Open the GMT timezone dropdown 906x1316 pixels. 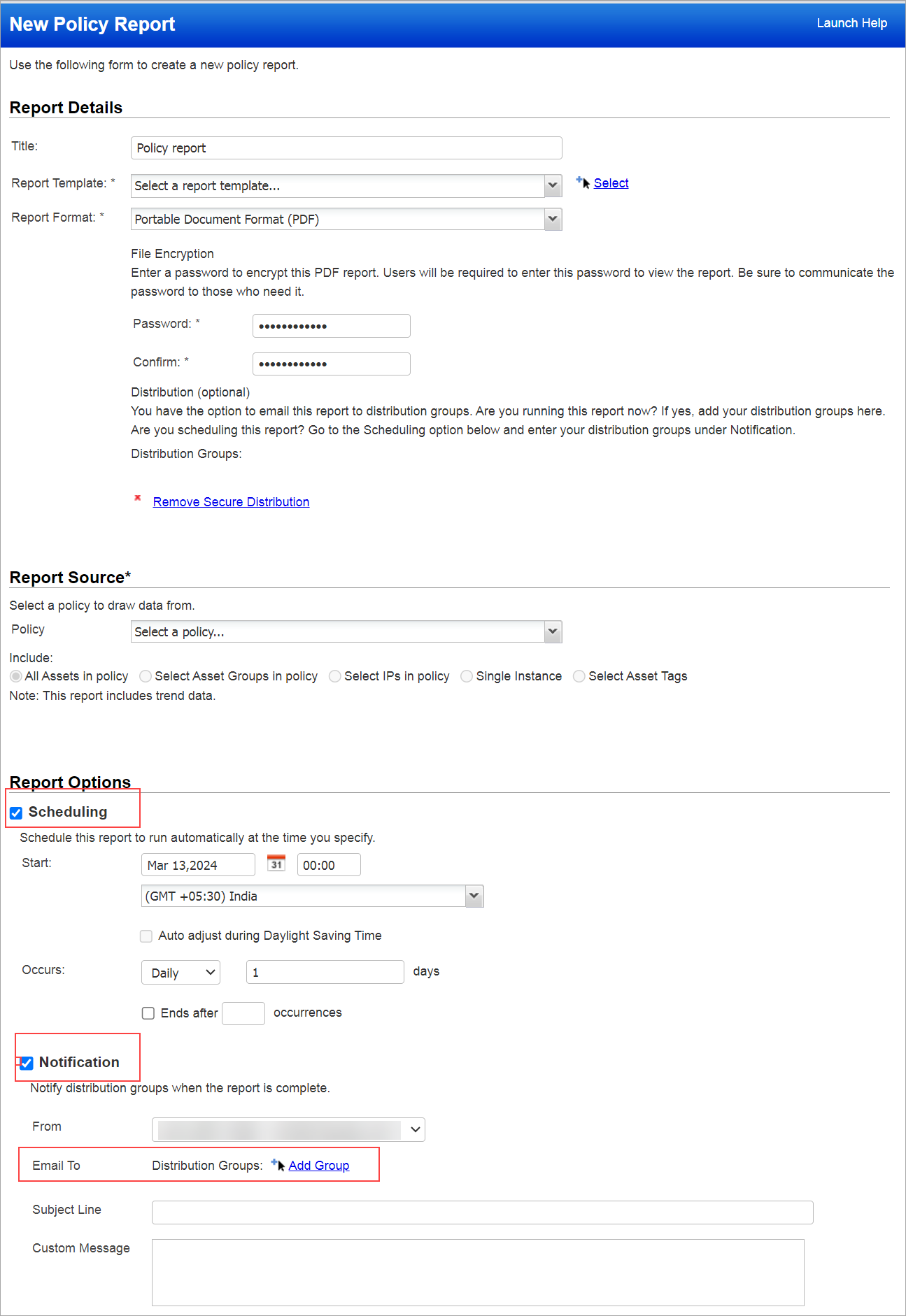coord(474,896)
